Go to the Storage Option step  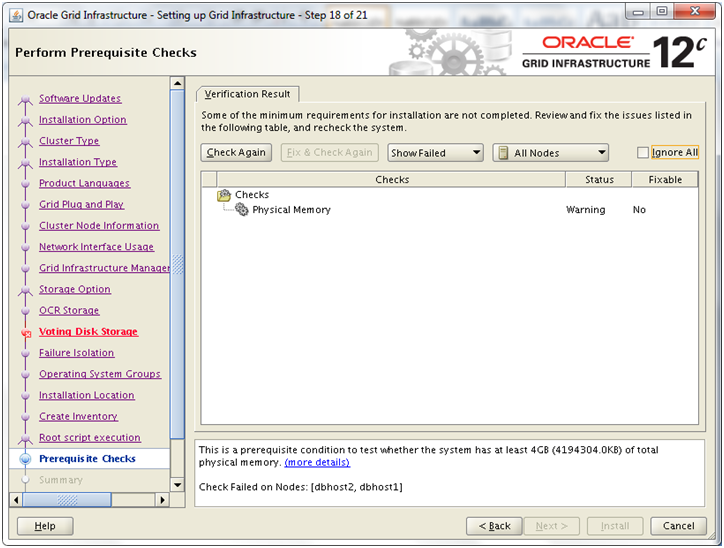[75, 289]
